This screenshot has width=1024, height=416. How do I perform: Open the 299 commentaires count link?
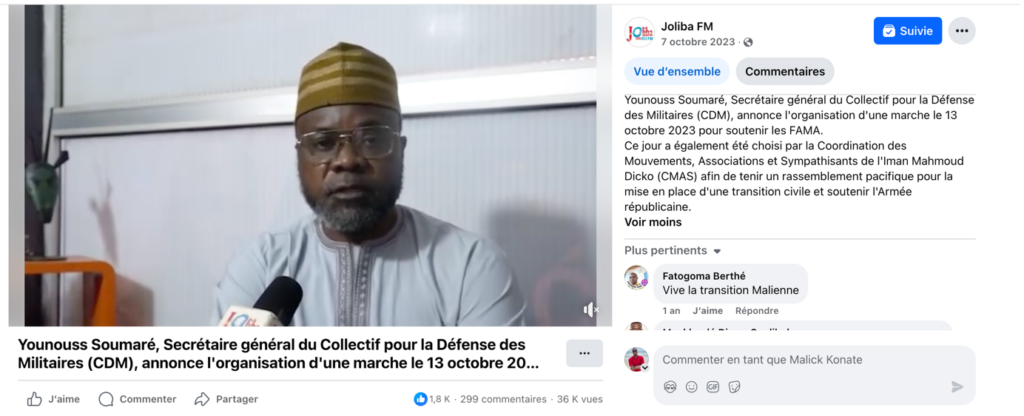pyautogui.click(x=503, y=399)
